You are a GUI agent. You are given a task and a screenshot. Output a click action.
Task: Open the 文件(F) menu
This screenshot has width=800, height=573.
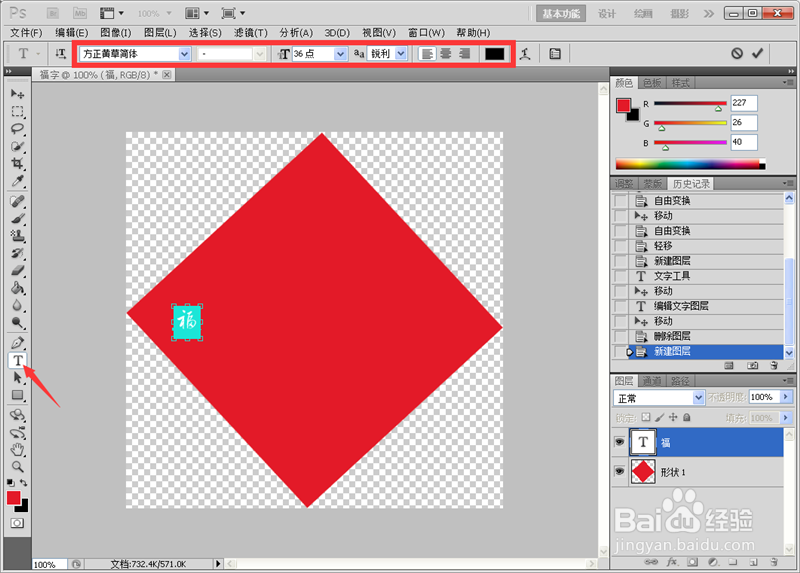26,33
